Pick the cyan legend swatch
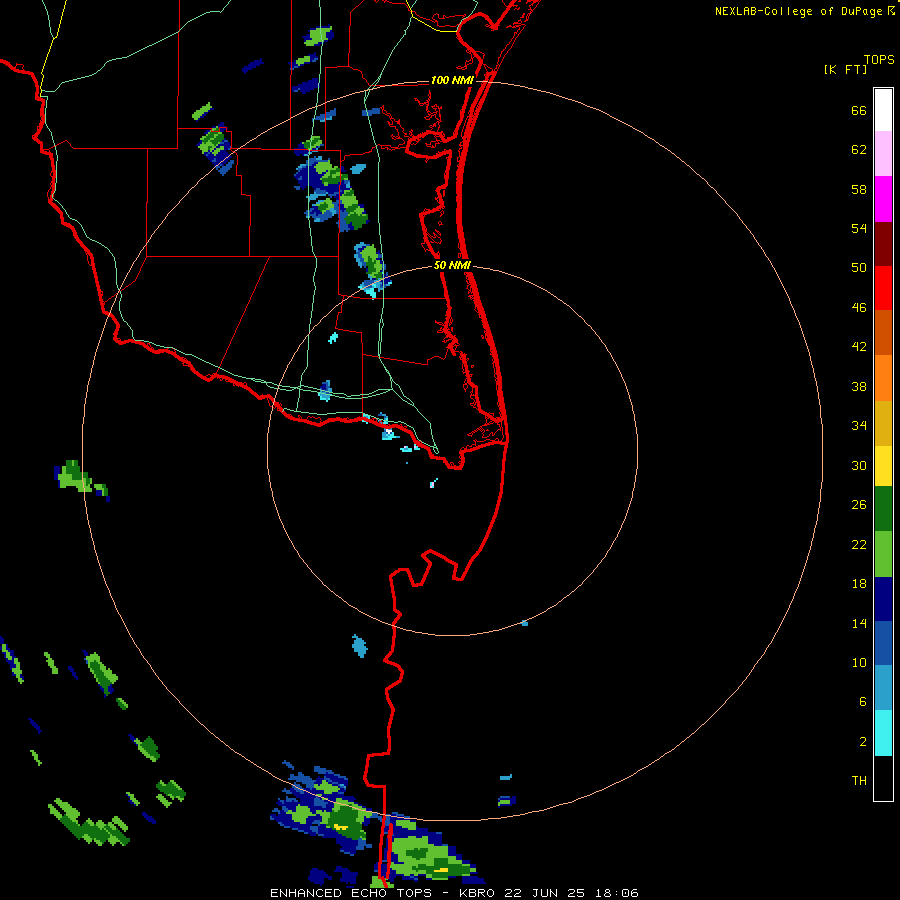 (x=883, y=733)
